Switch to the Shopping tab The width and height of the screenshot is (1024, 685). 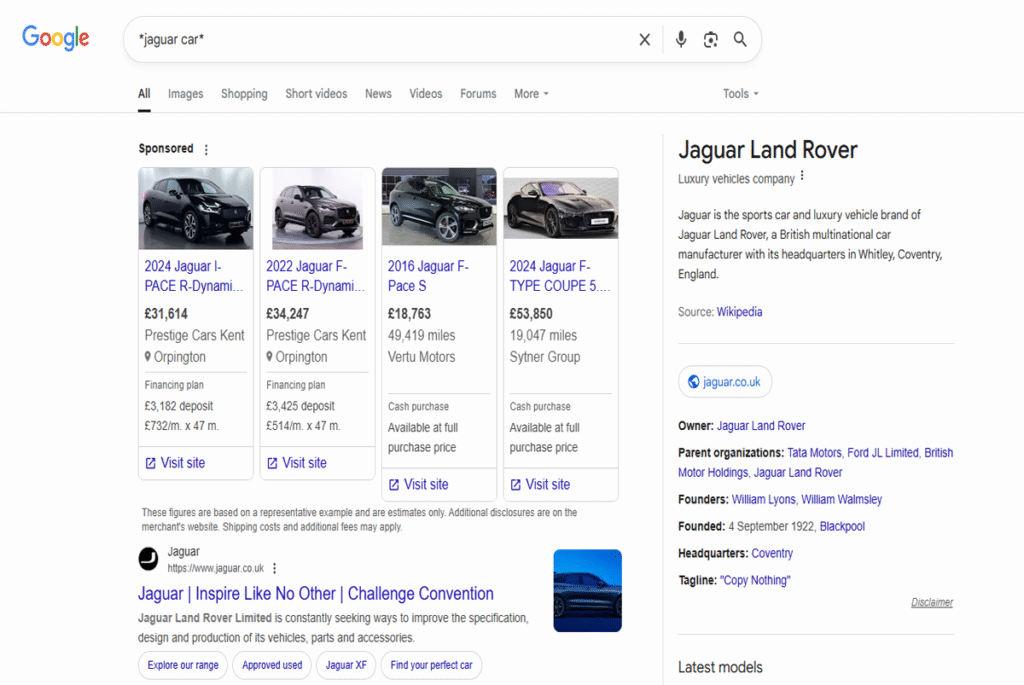244,93
